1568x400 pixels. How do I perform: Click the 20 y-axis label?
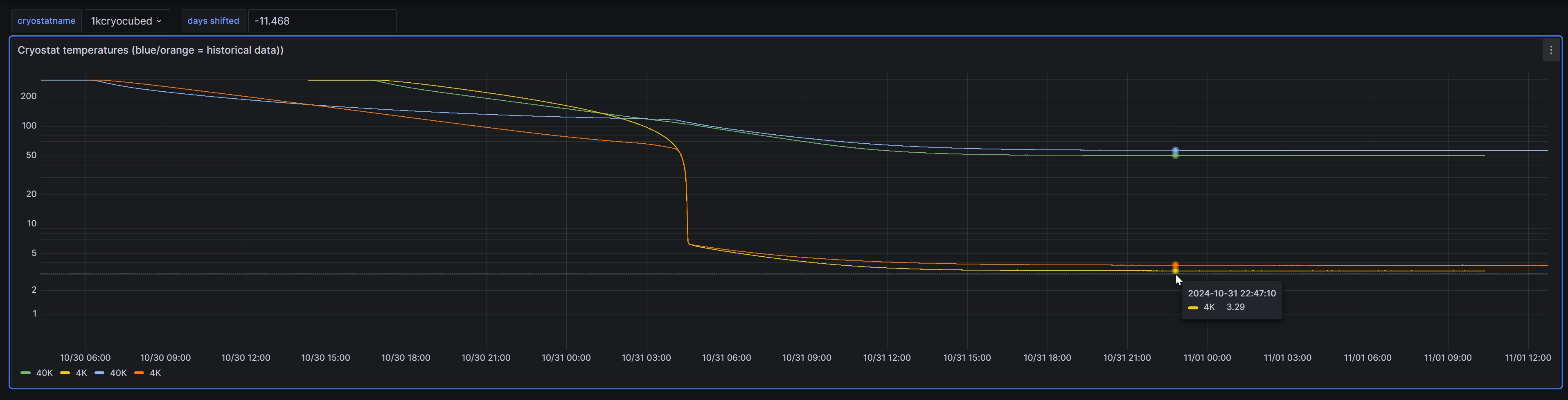pyautogui.click(x=31, y=194)
